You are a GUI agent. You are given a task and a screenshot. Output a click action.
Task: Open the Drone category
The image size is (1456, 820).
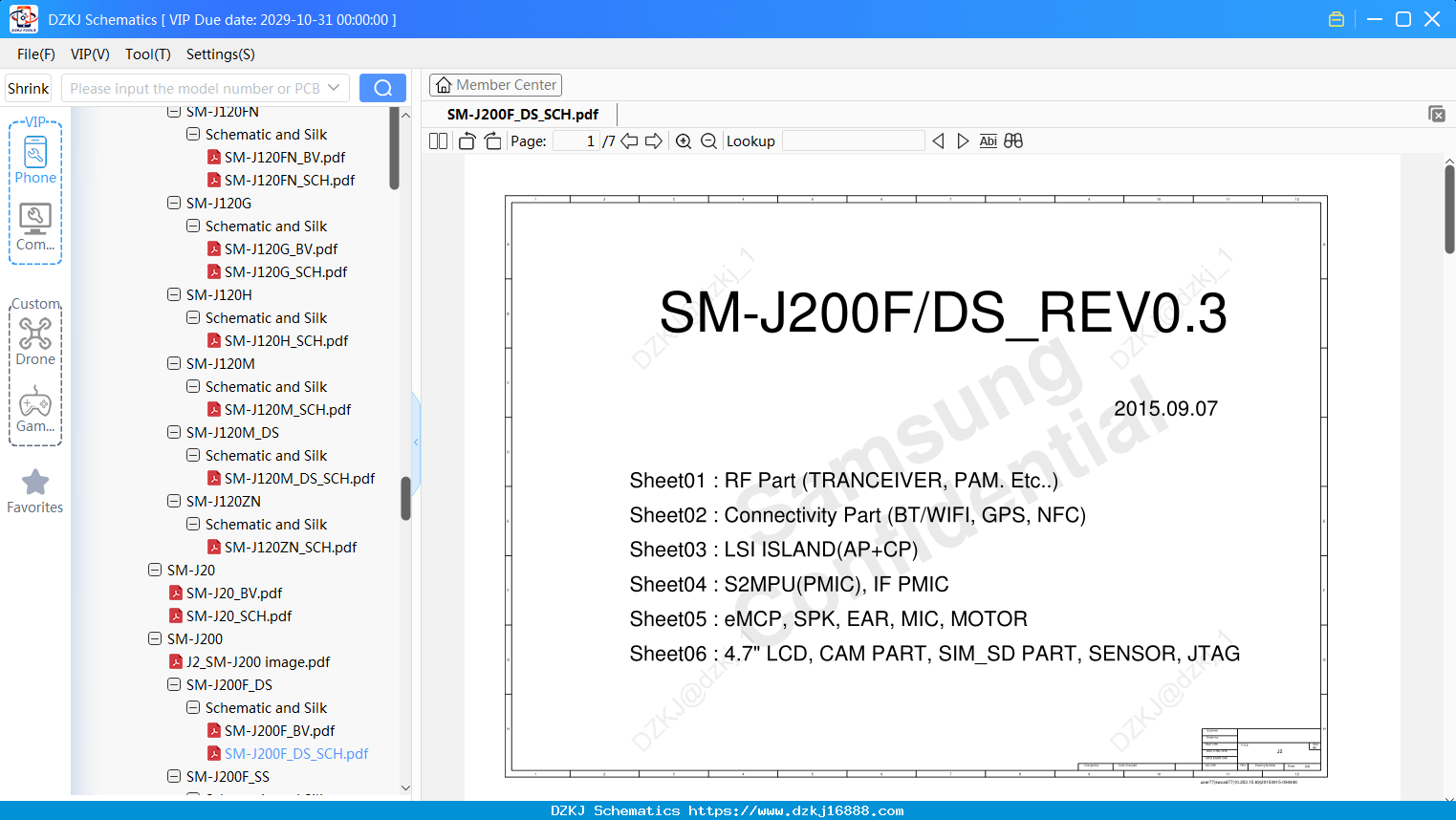[x=35, y=341]
